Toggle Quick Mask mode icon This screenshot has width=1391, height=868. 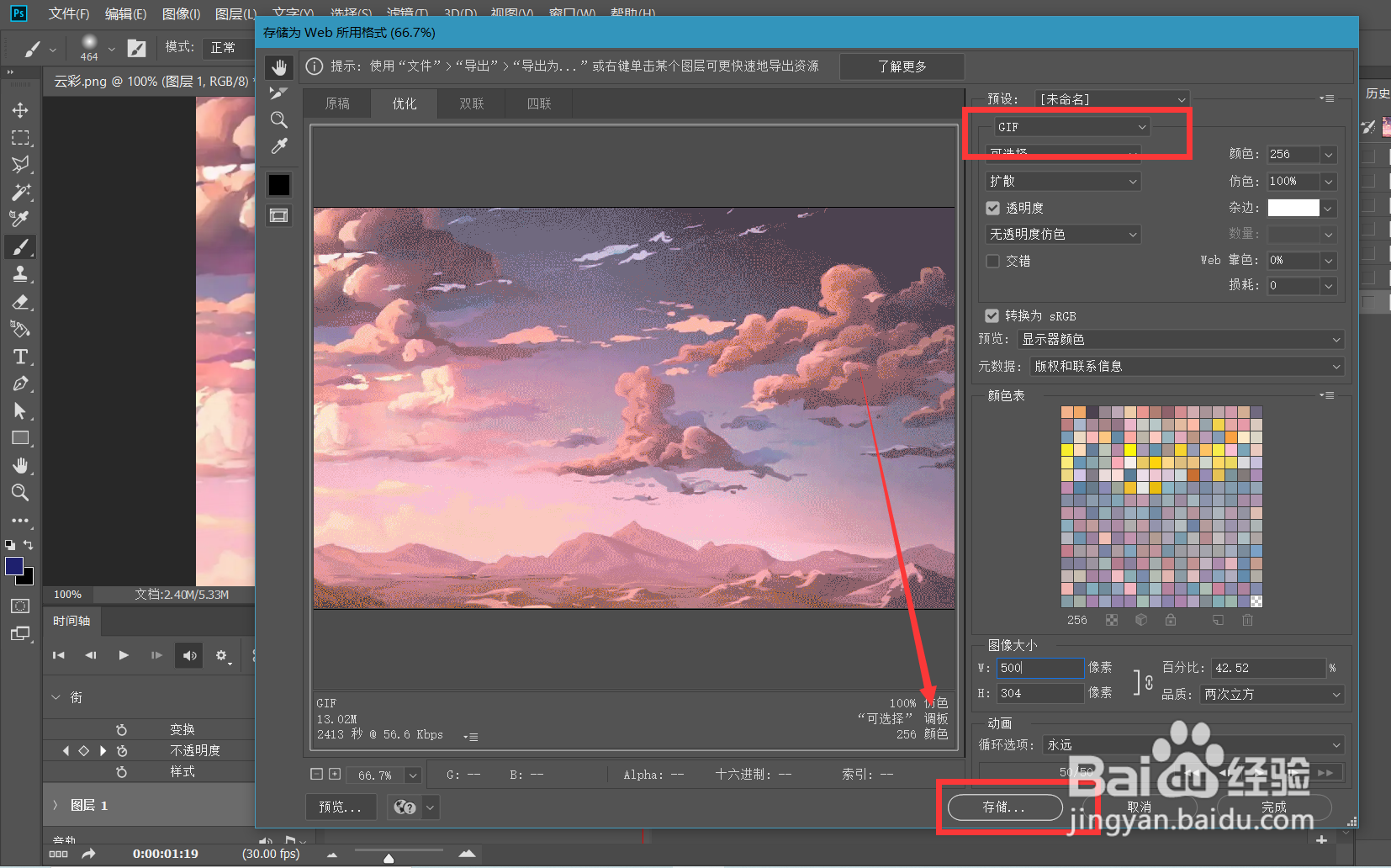click(x=20, y=606)
